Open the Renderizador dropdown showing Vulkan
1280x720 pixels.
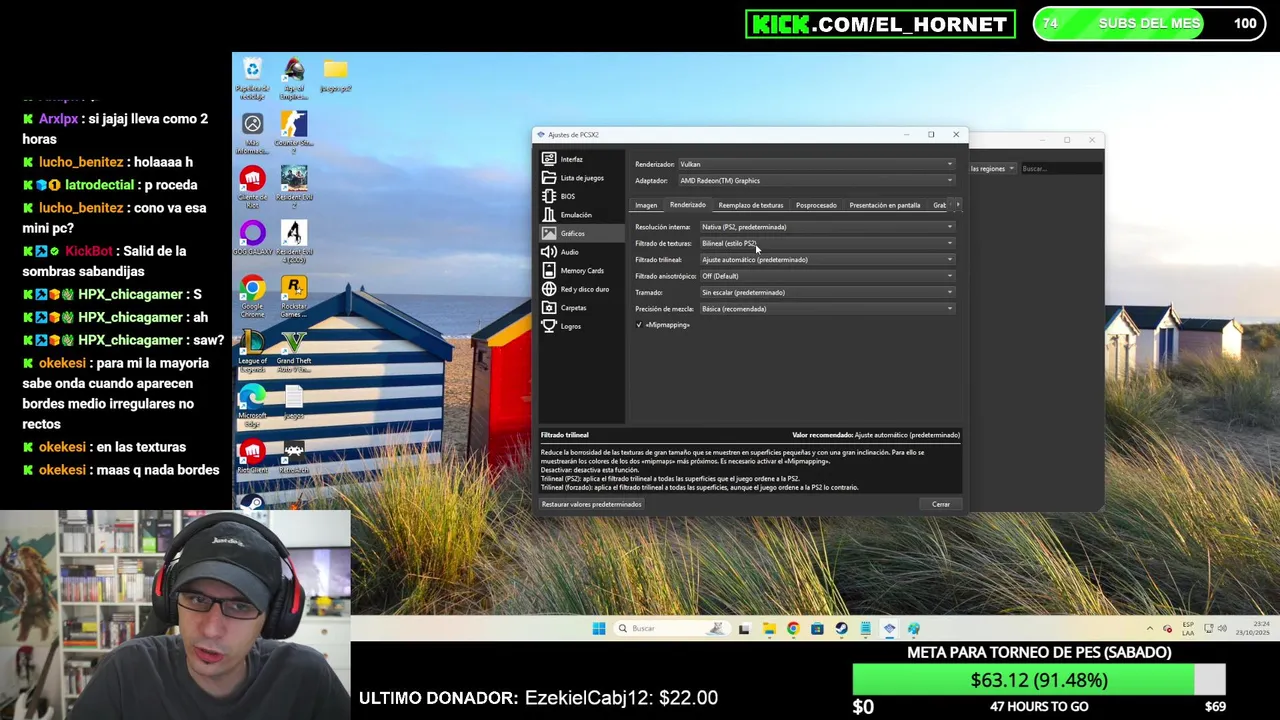pos(817,164)
